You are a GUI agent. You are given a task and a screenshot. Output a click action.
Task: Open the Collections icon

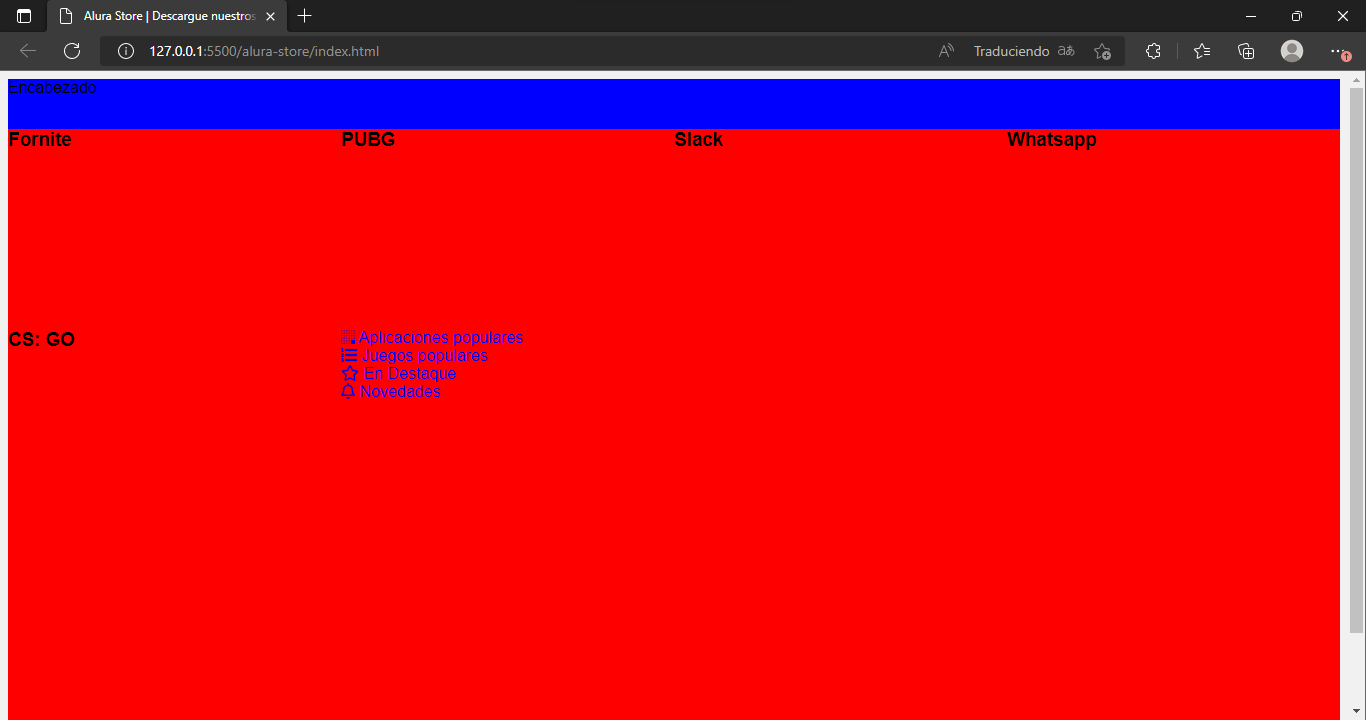click(x=1246, y=51)
